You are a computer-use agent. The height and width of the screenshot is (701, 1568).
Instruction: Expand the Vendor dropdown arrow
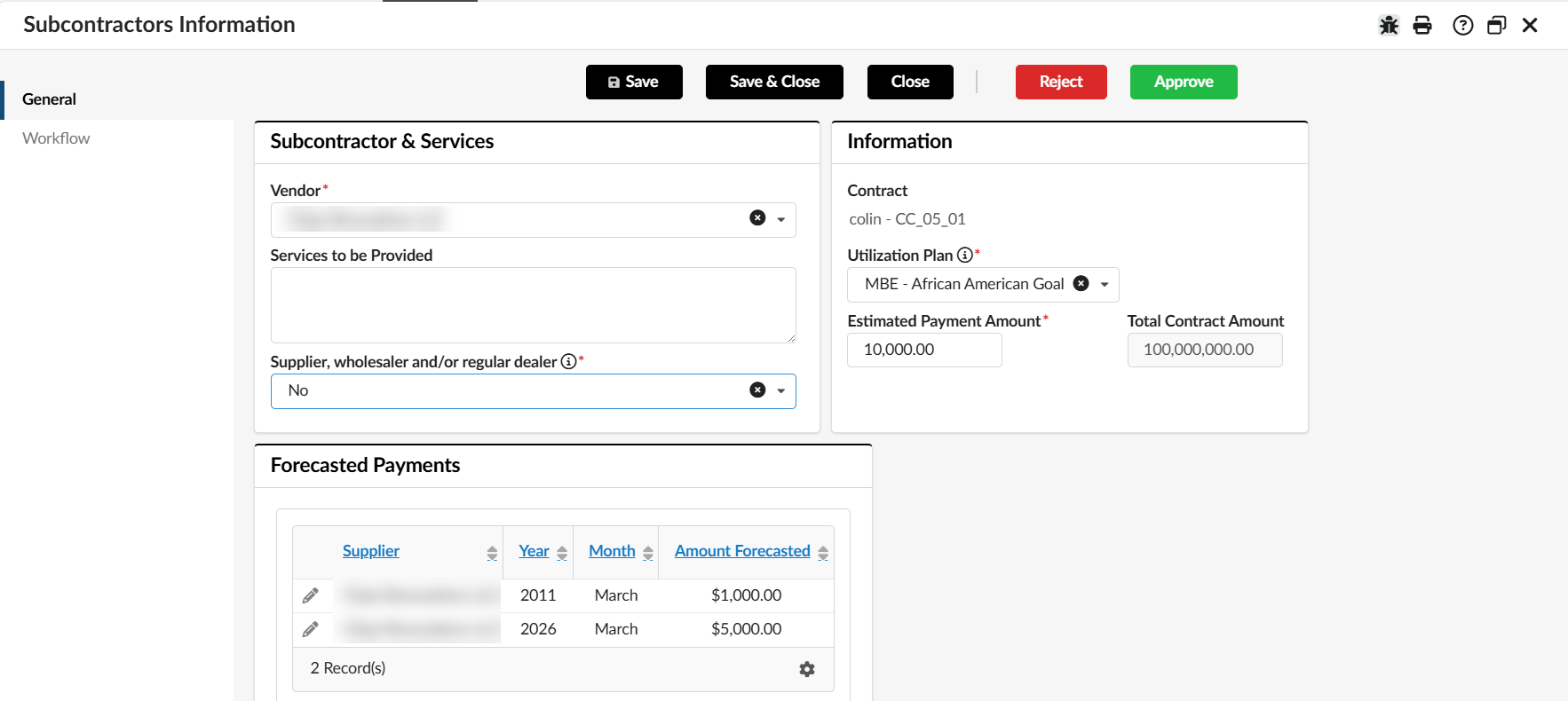pos(781,219)
